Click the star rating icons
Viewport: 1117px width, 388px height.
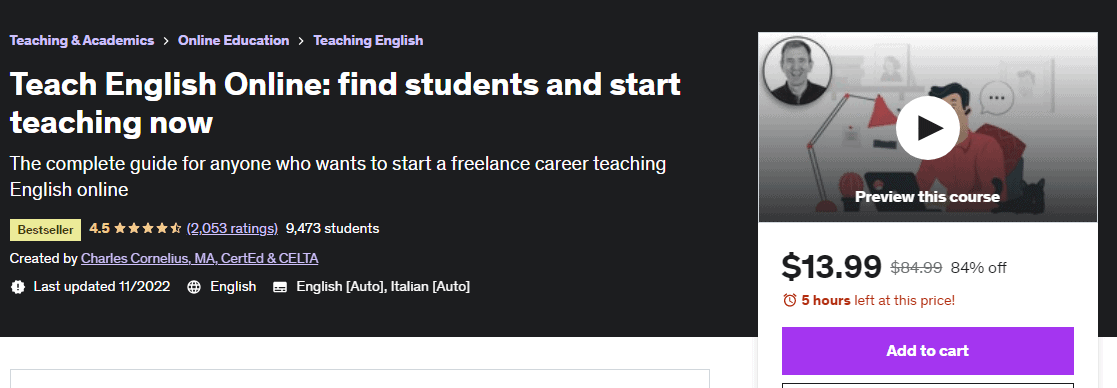point(147,229)
